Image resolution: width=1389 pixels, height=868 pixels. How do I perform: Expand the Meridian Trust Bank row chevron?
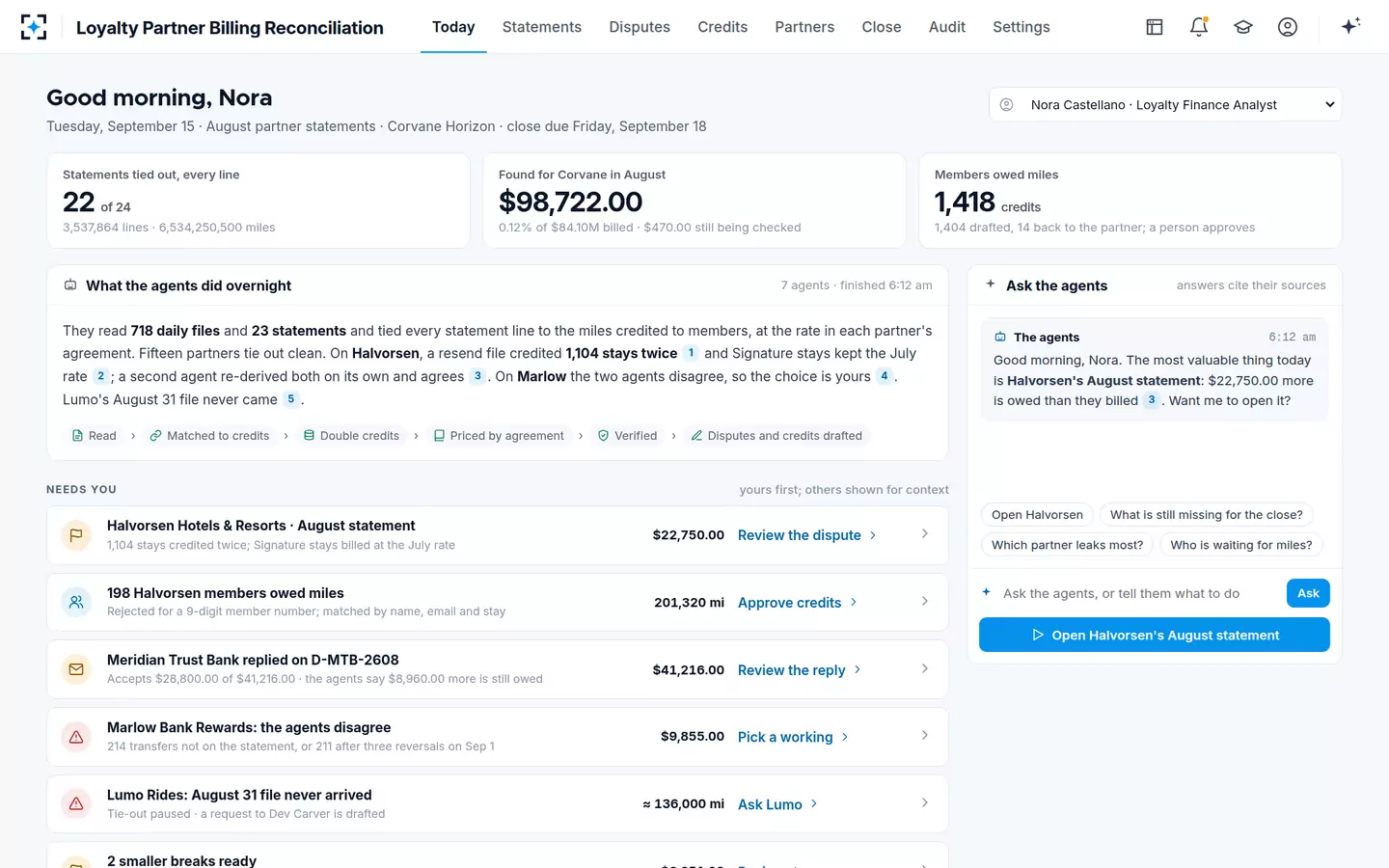[x=924, y=668]
